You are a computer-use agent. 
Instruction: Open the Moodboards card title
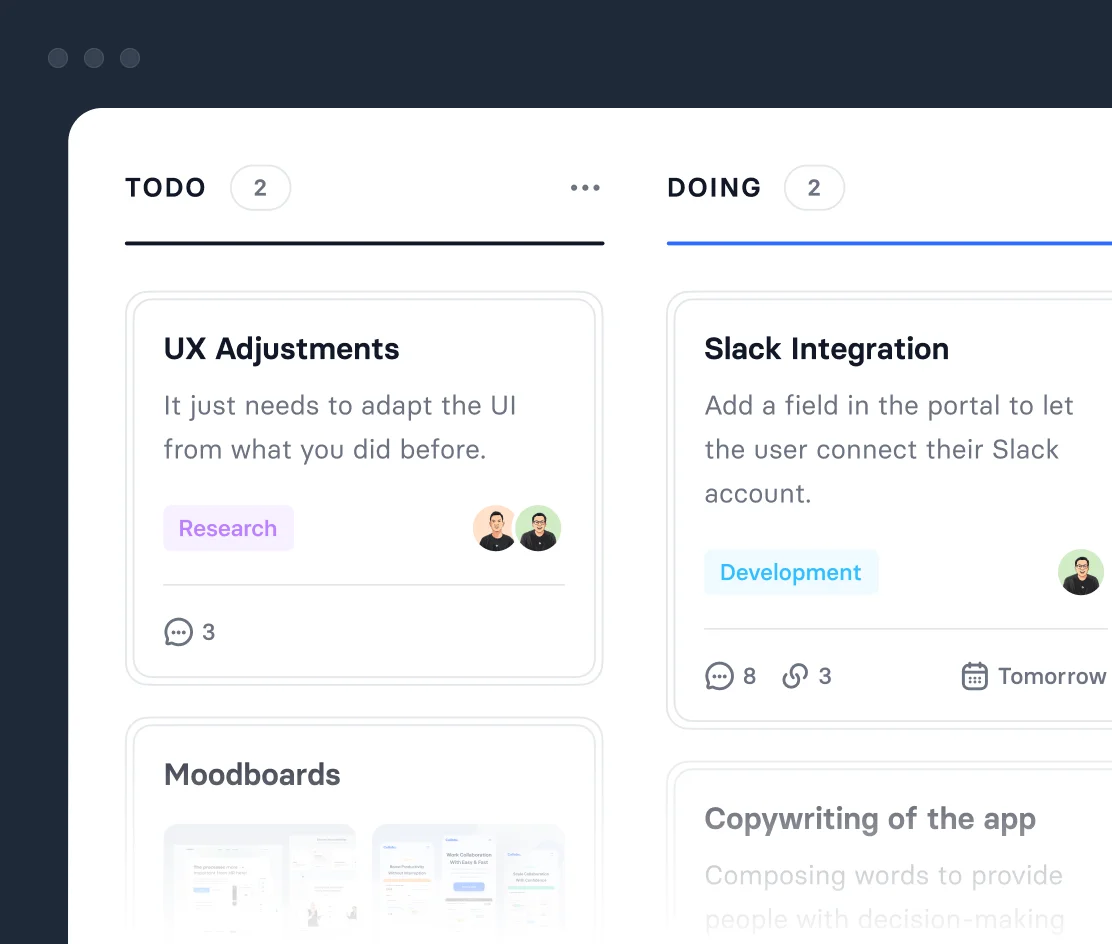(x=252, y=775)
